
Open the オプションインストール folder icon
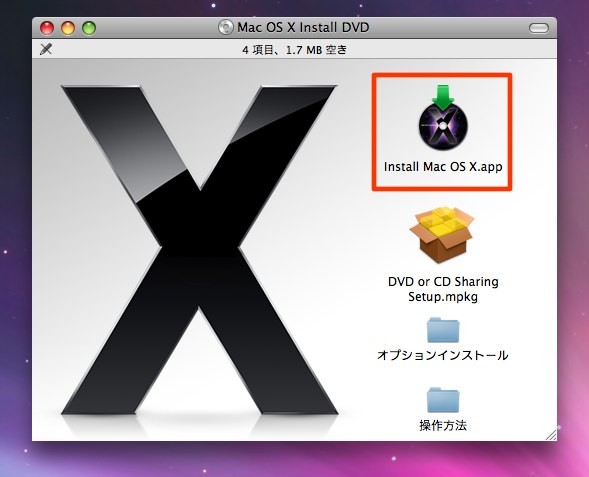tap(443, 330)
